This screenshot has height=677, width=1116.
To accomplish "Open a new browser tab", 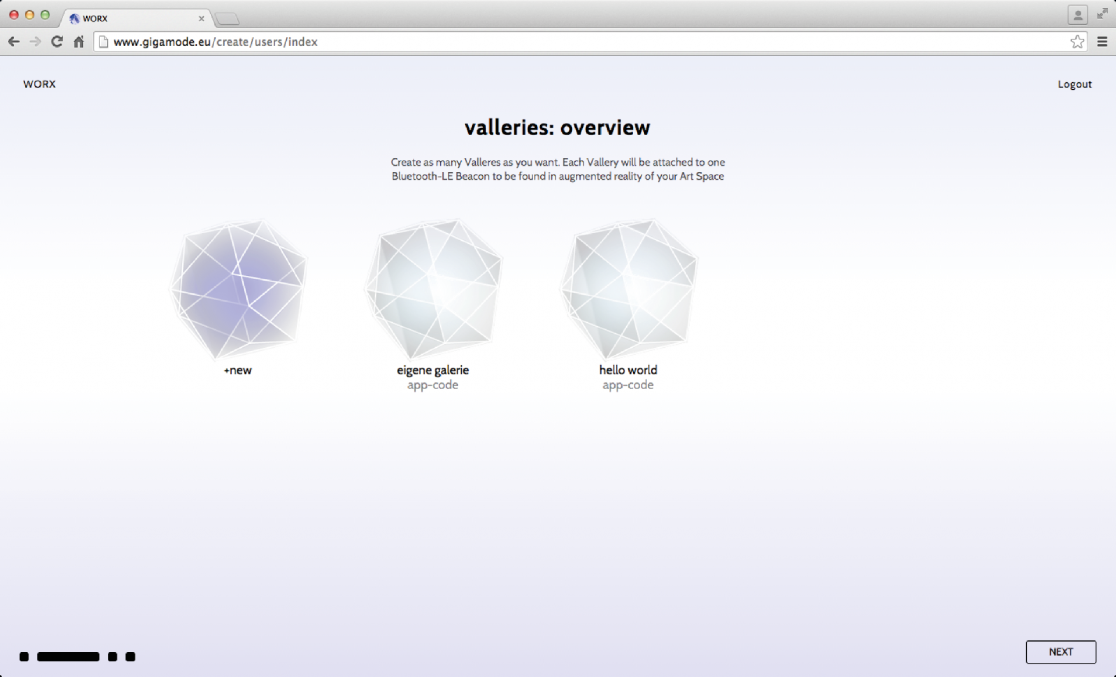I will [x=227, y=18].
